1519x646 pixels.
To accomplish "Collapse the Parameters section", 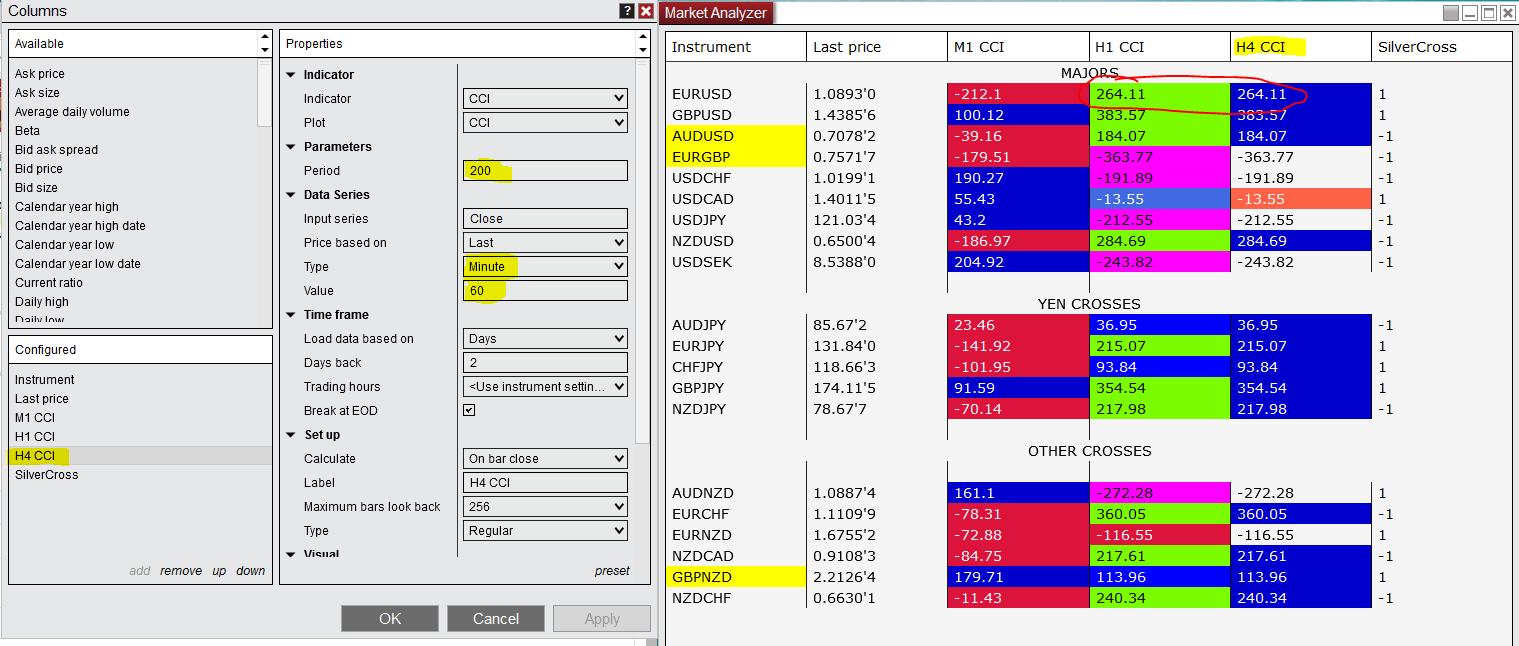I will click(x=291, y=147).
